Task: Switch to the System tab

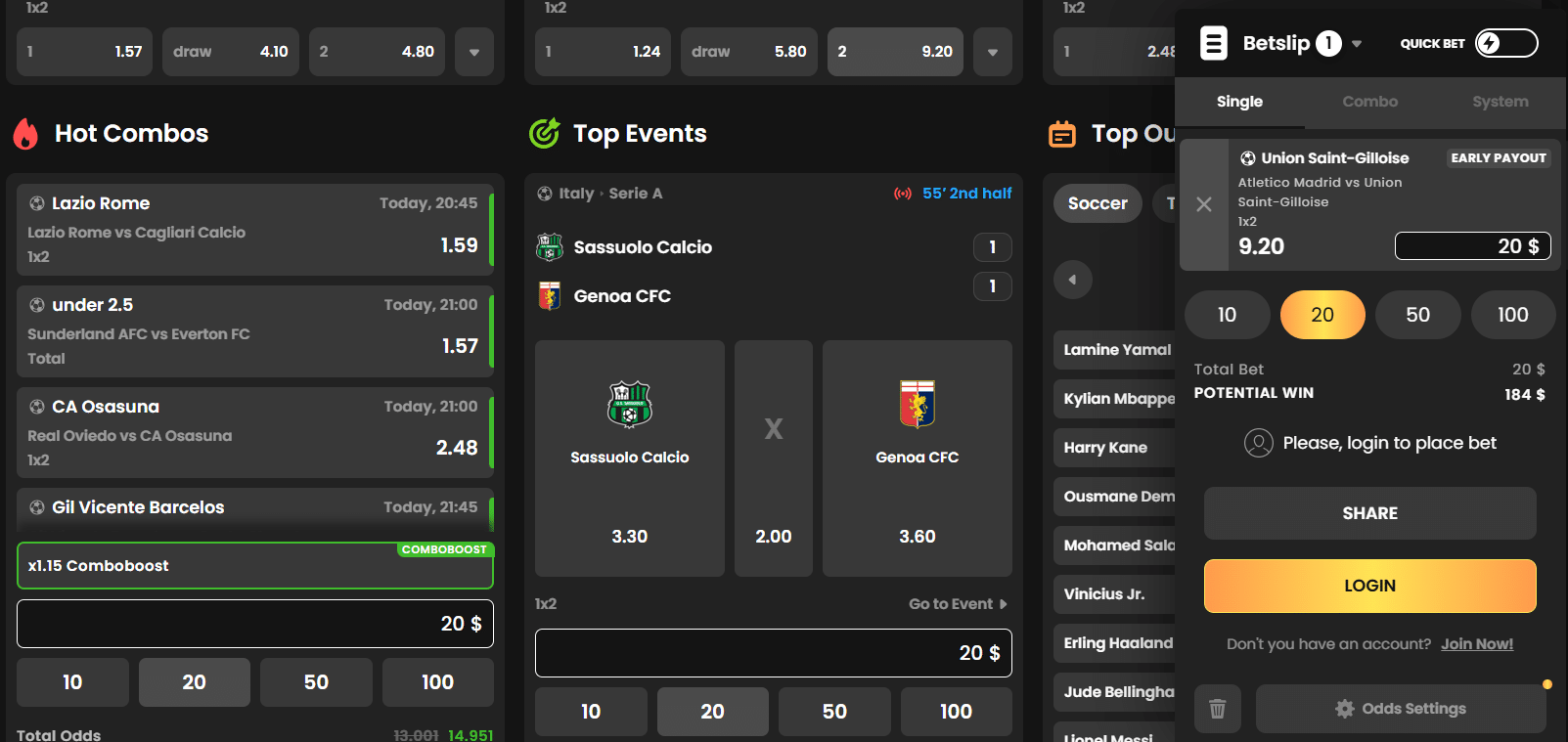Action: tap(1500, 102)
